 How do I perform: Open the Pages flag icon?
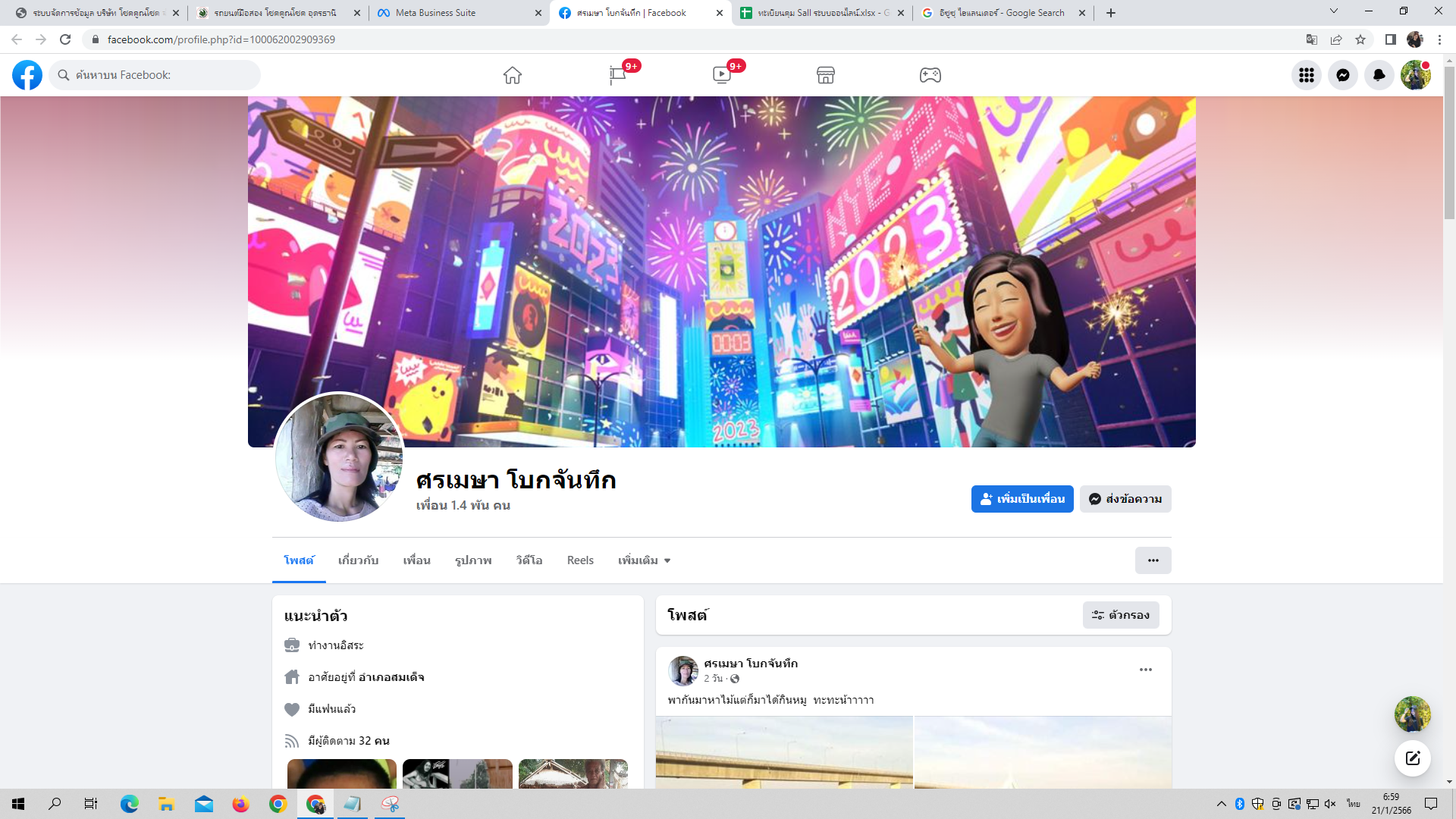[x=617, y=75]
